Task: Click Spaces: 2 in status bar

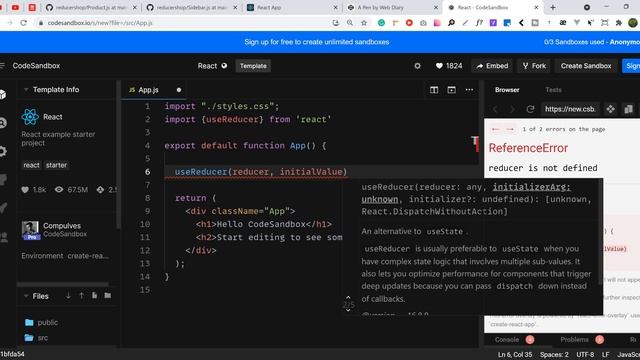Action: (554, 355)
